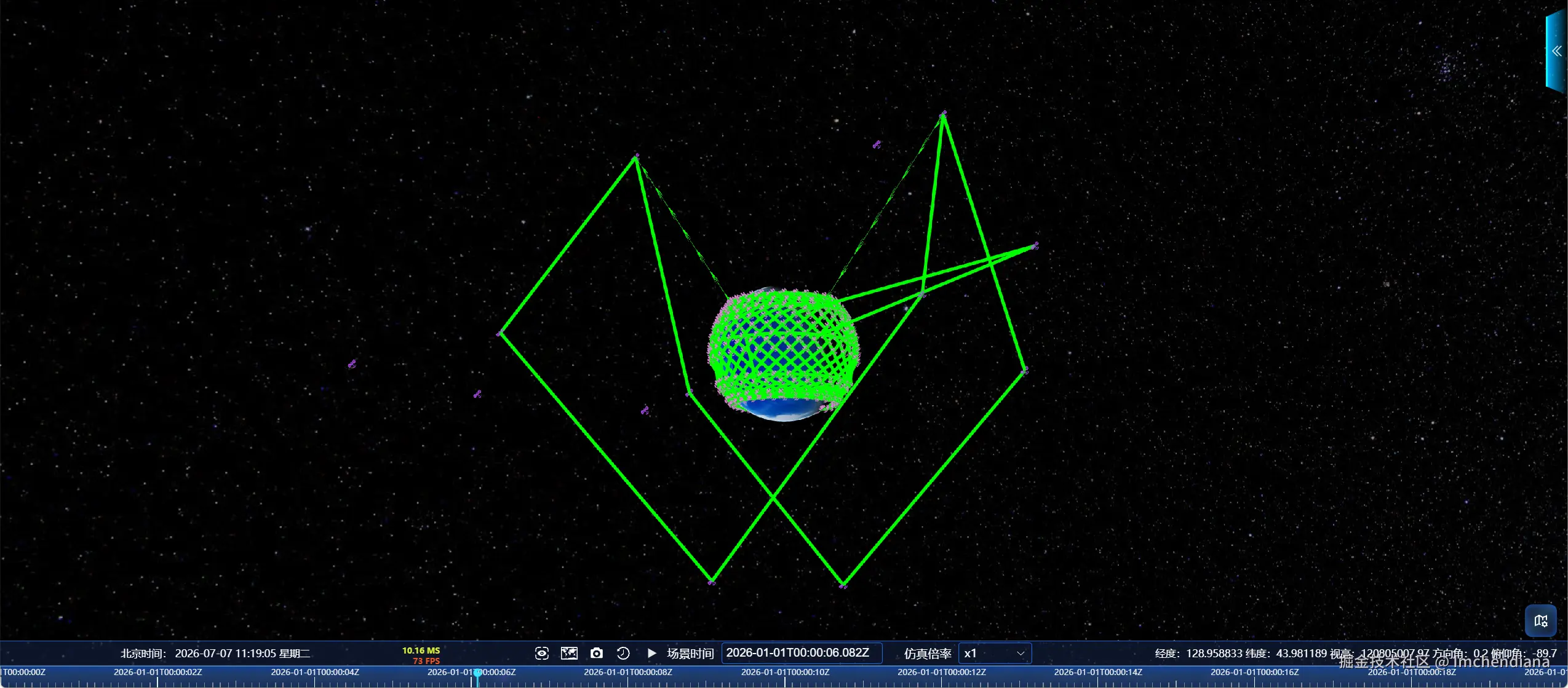The height and width of the screenshot is (688, 1568).
Task: Edit the 场景时间 scene time field
Action: coord(802,653)
